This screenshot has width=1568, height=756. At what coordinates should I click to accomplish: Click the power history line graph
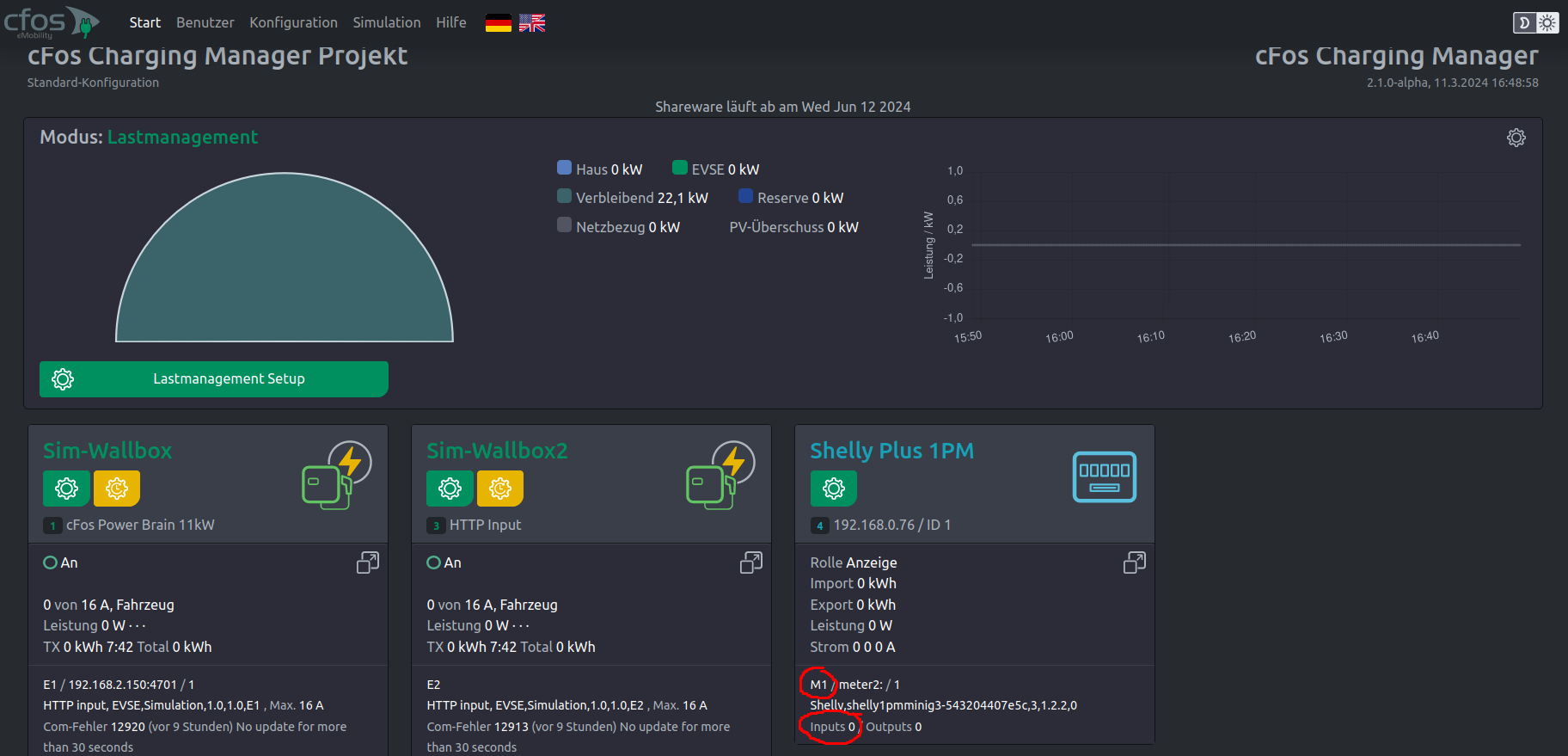pos(1246,245)
